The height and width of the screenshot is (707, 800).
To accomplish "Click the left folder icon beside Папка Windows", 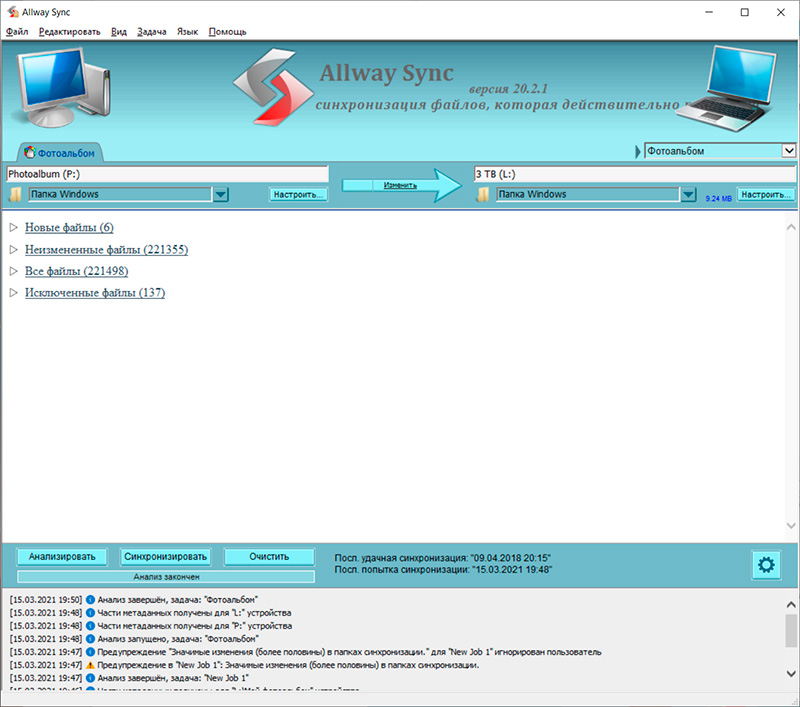I will (x=15, y=194).
